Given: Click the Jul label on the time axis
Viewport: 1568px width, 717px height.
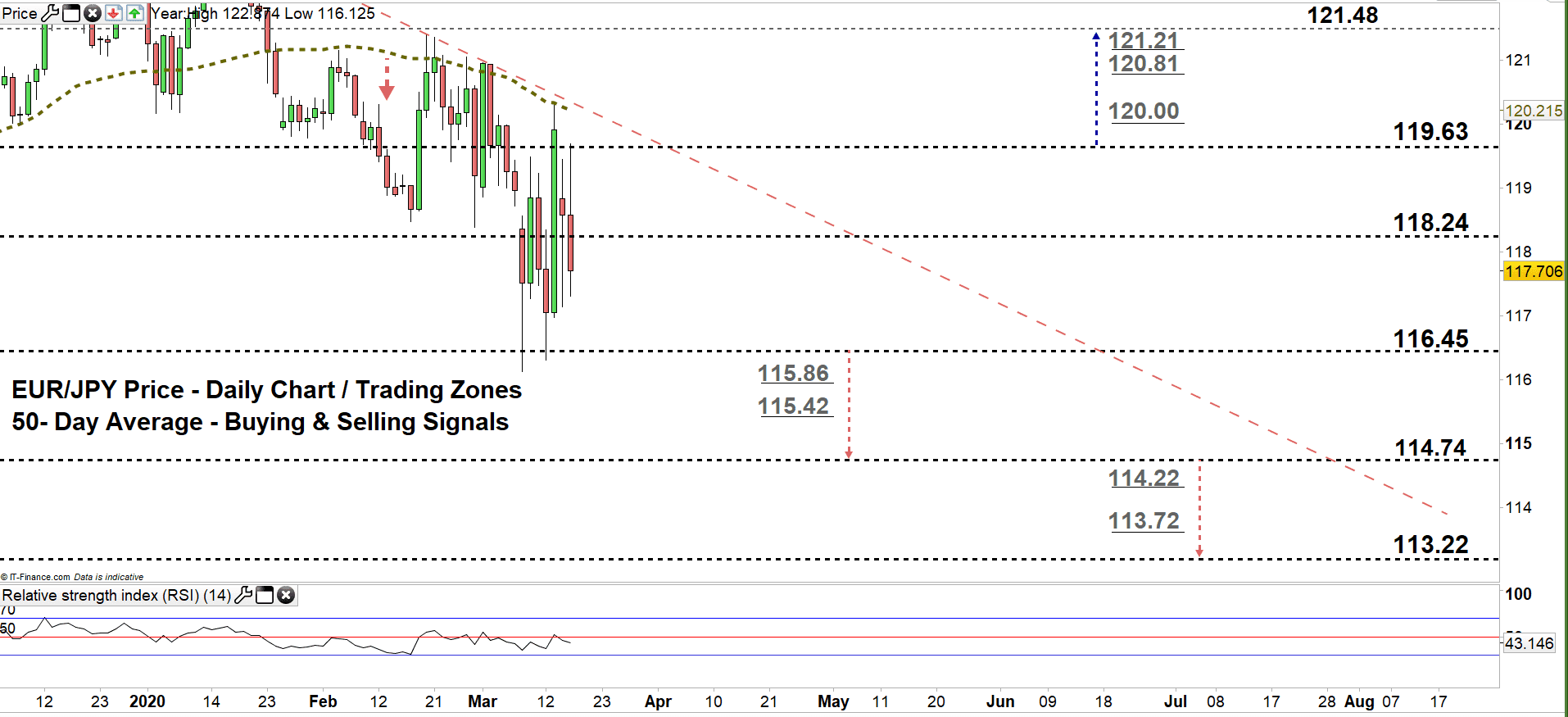Looking at the screenshot, I should point(1176,701).
